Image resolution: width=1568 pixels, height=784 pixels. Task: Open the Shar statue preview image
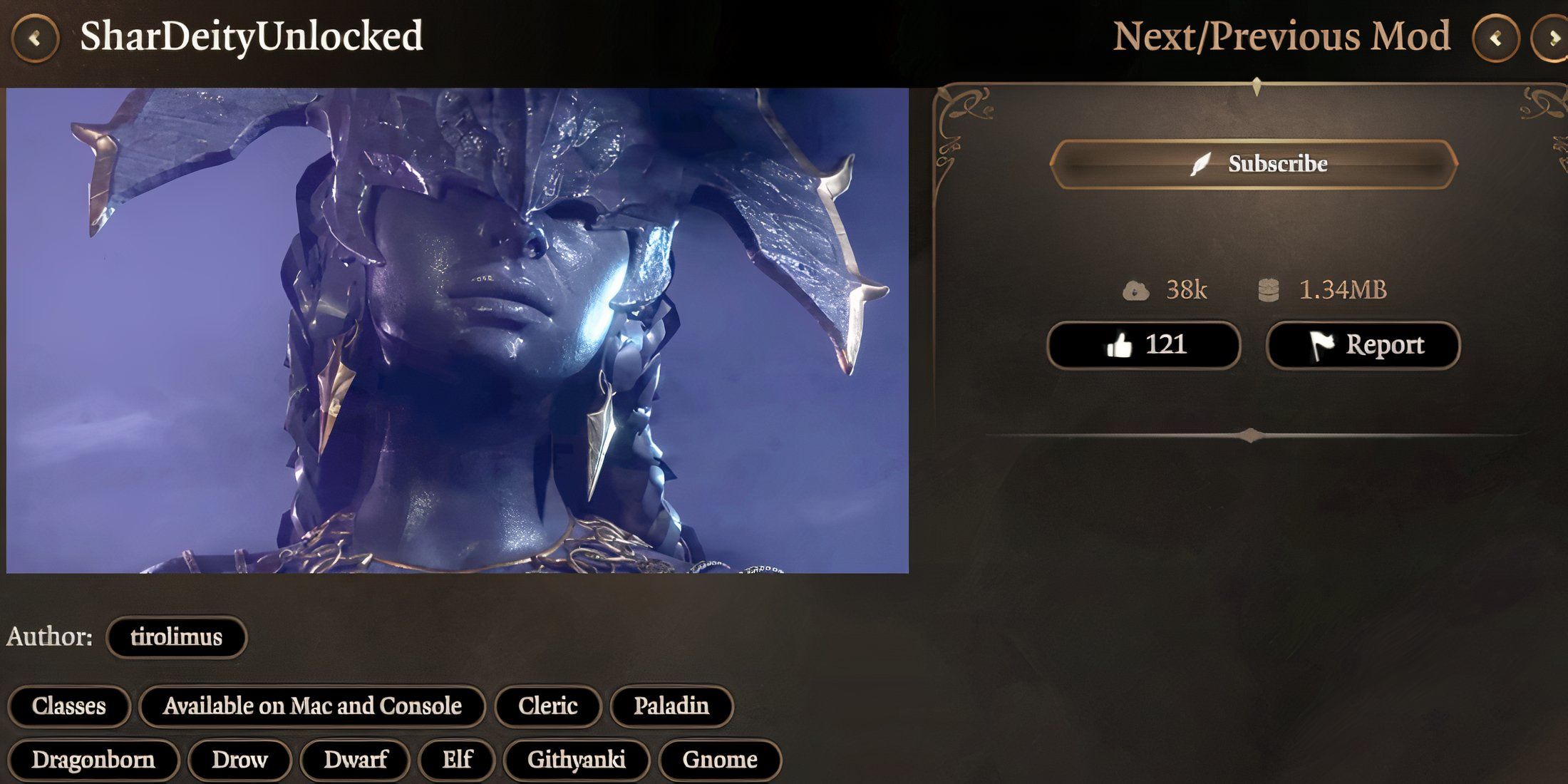click(458, 331)
